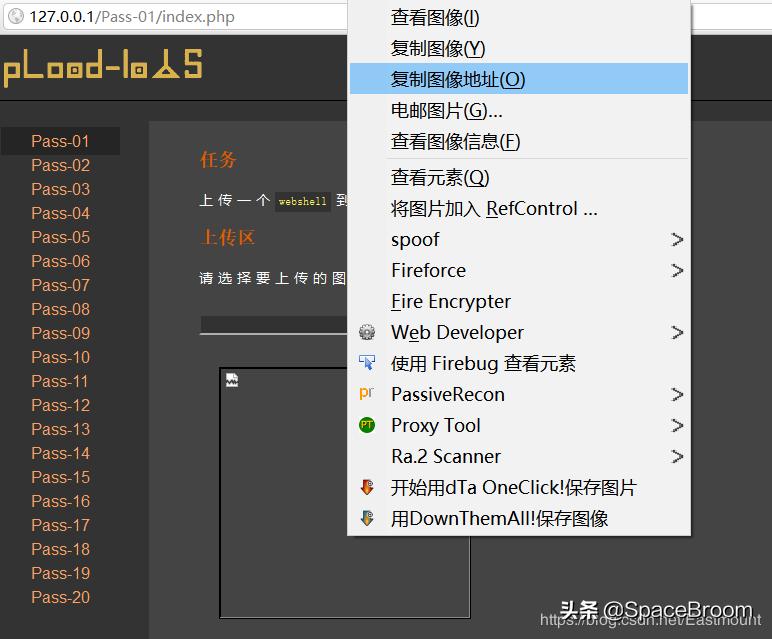Click the file upload input bar
This screenshot has height=639, width=772.
coord(273,325)
